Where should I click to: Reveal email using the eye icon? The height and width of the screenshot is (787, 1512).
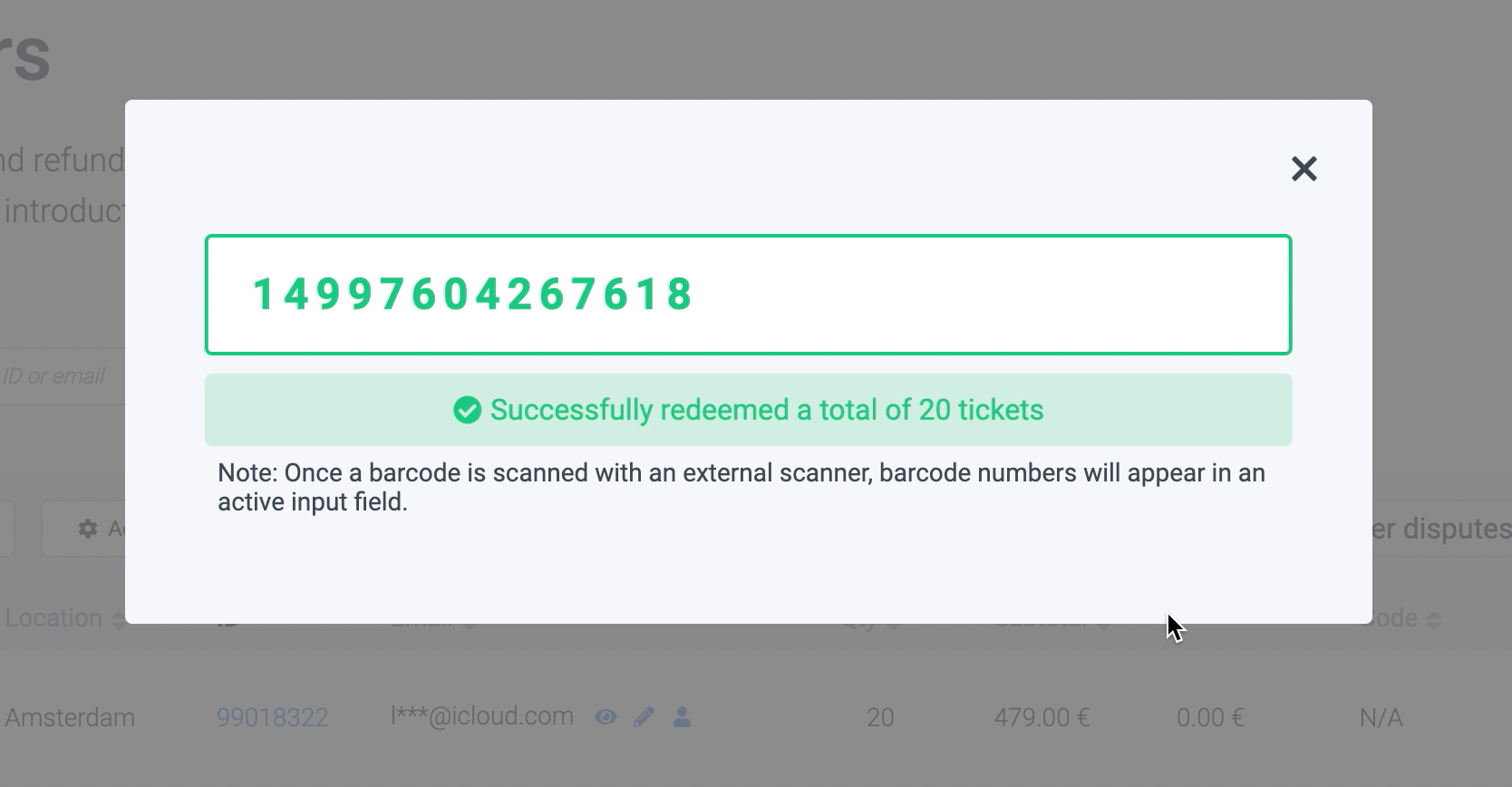[606, 717]
